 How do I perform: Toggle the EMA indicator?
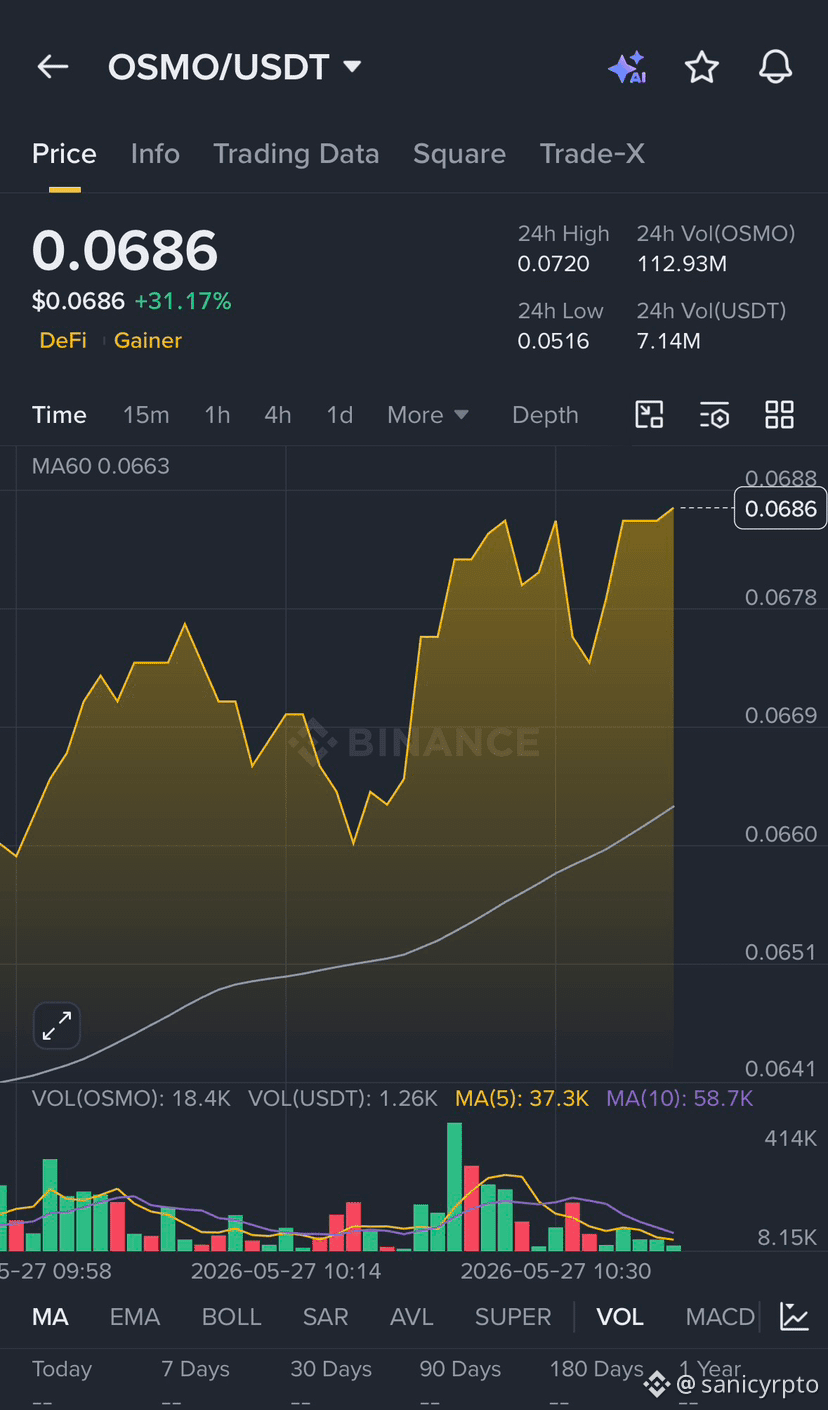point(135,1316)
